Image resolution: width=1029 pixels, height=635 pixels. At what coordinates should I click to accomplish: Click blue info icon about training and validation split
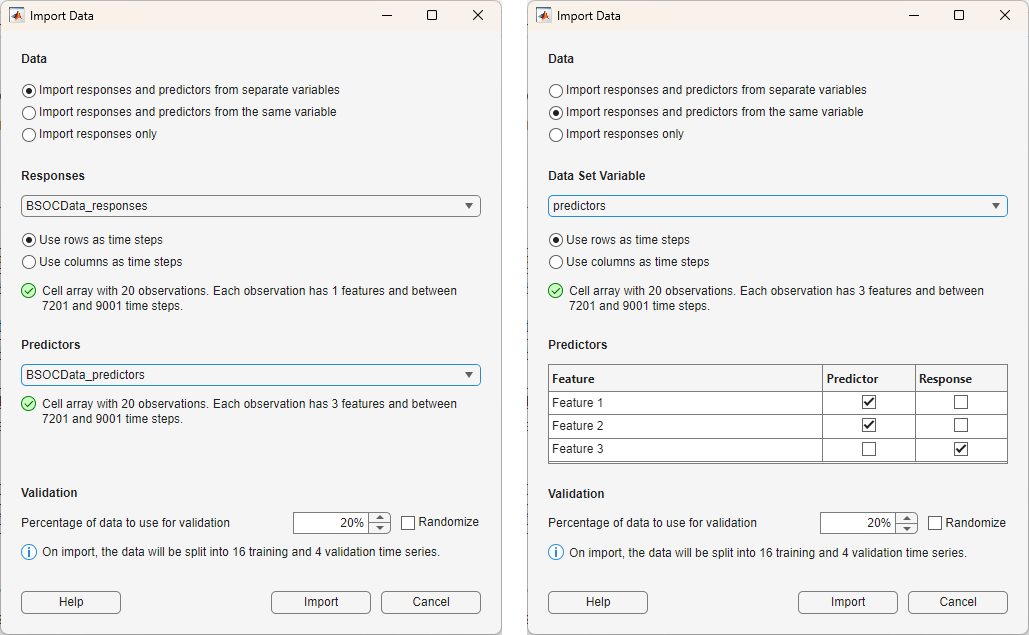point(27,552)
